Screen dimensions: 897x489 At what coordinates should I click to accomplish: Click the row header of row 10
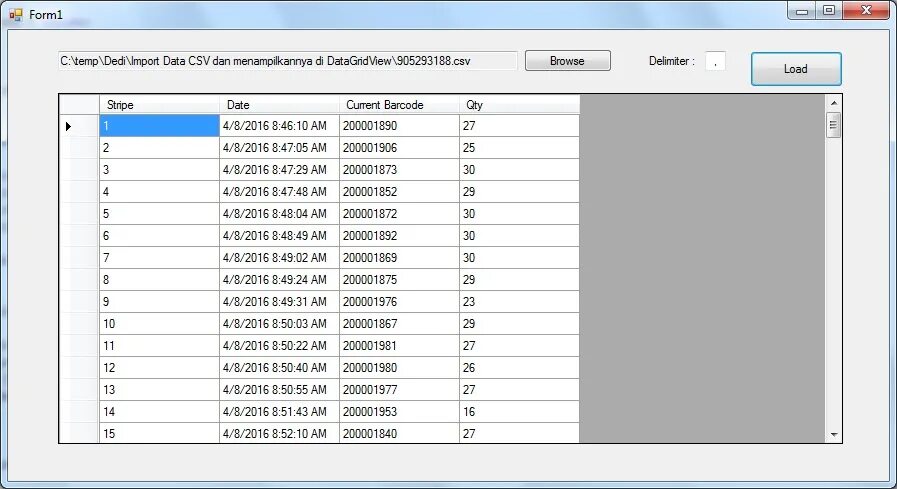tap(79, 324)
